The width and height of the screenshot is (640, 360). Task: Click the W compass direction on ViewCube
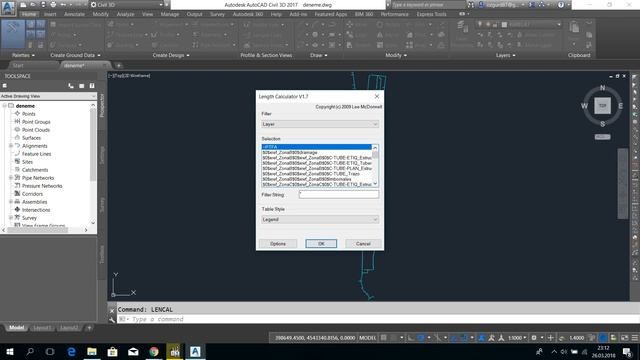point(584,106)
